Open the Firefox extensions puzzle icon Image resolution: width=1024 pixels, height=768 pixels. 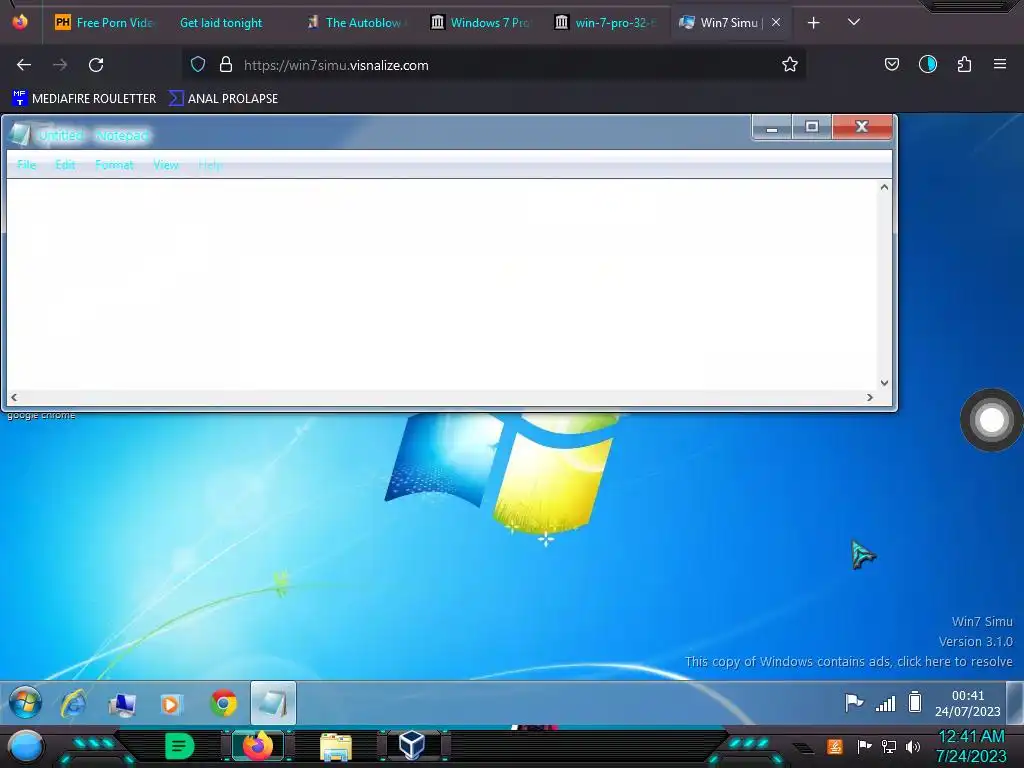click(964, 65)
